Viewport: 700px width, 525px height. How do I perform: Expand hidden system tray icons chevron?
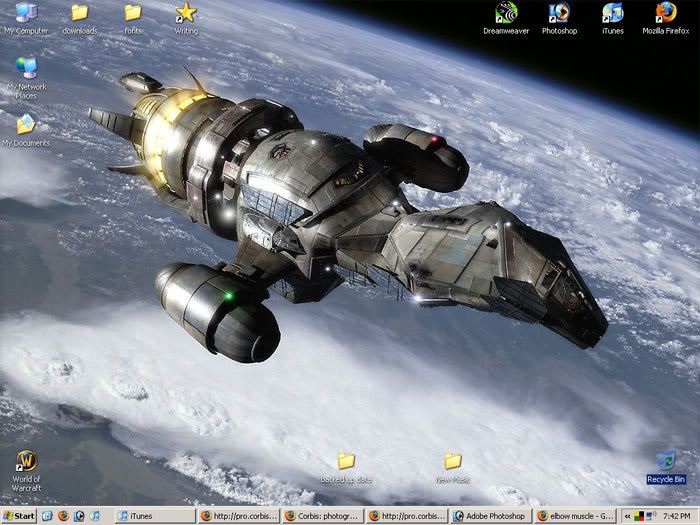[628, 516]
